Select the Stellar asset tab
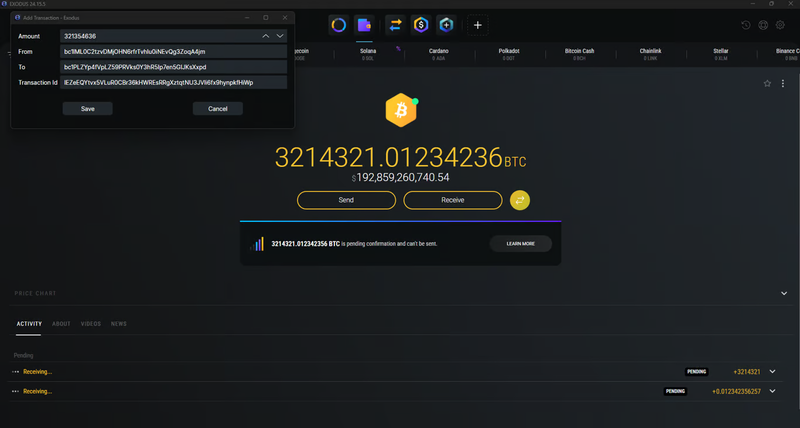The width and height of the screenshot is (800, 428). pos(720,54)
